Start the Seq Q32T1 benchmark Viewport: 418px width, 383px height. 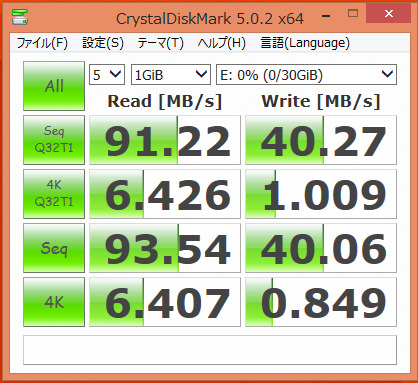tap(54, 140)
